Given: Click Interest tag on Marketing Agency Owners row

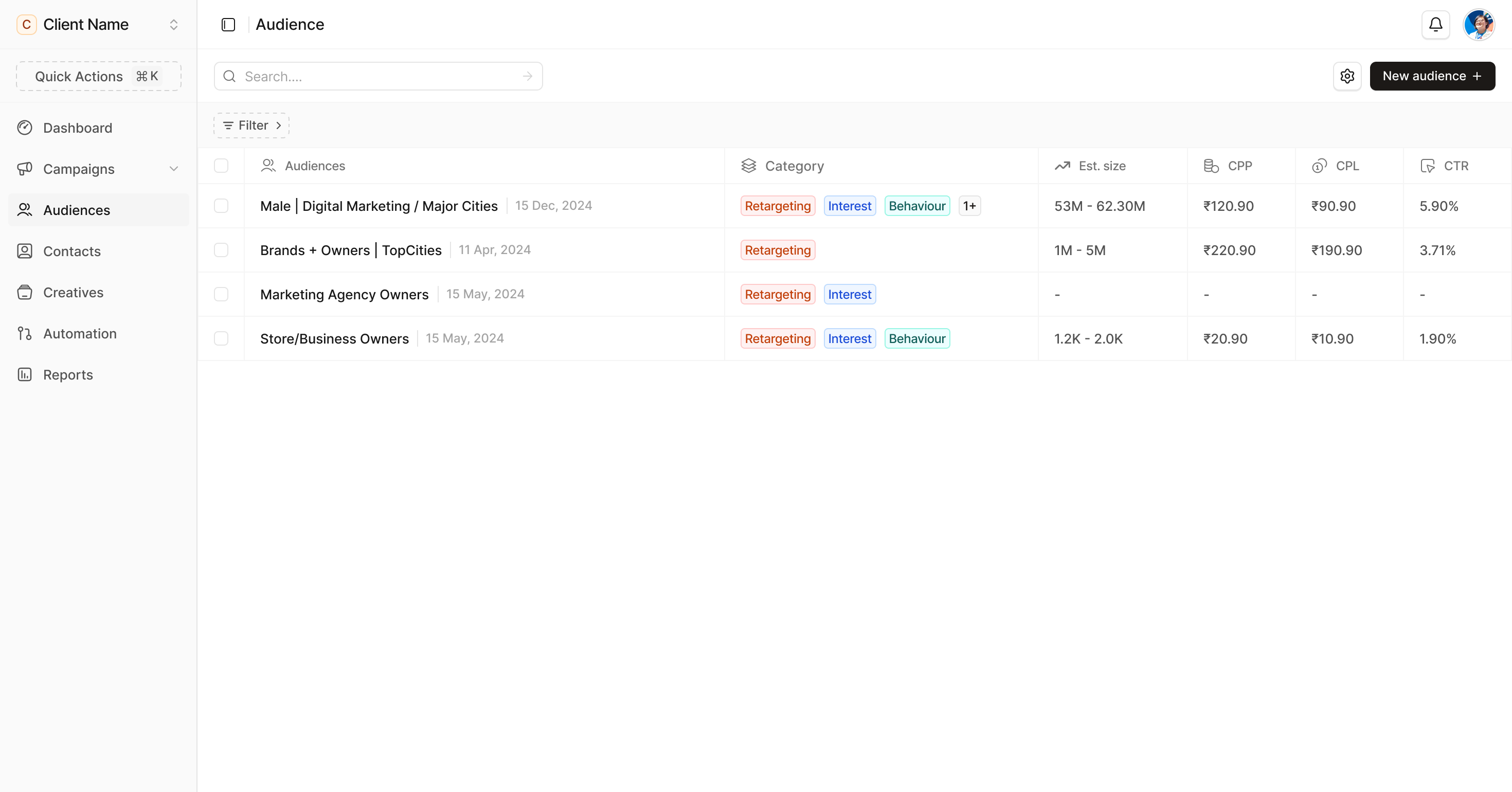Looking at the screenshot, I should click(849, 294).
